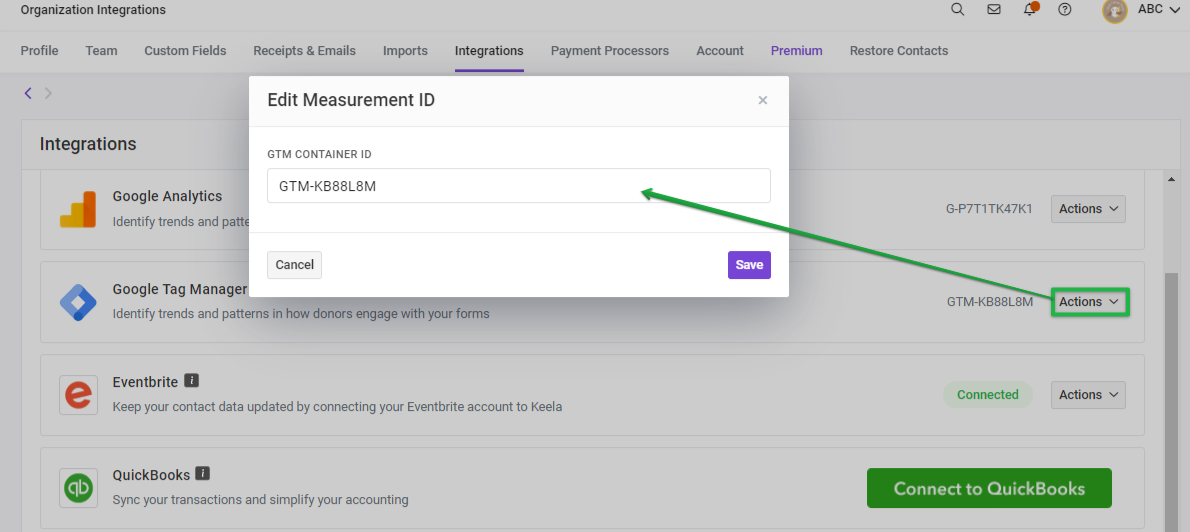1190x532 pixels.
Task: Open Actions dropdown for Eventbrite
Action: [1088, 395]
